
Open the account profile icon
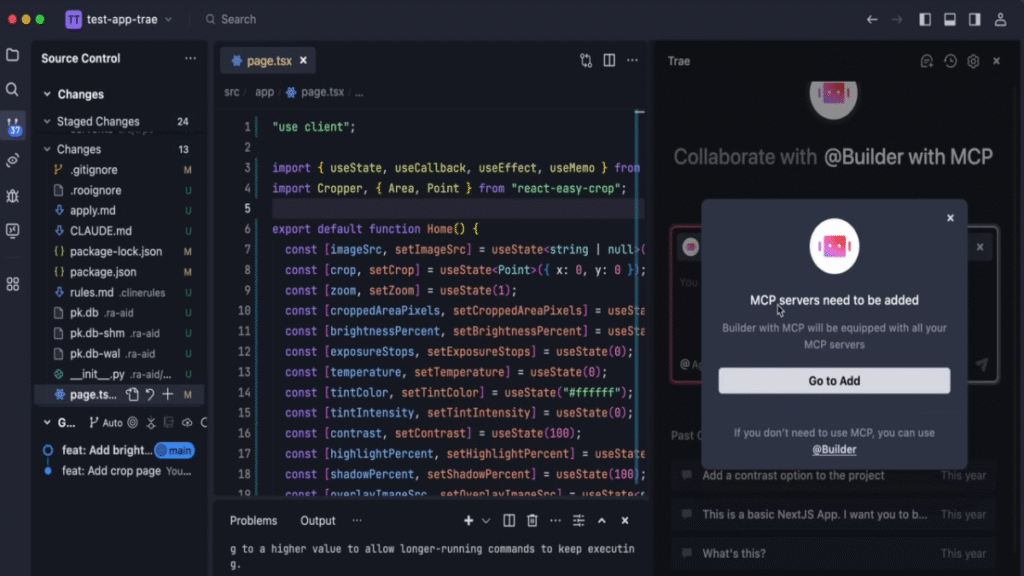pos(1000,20)
